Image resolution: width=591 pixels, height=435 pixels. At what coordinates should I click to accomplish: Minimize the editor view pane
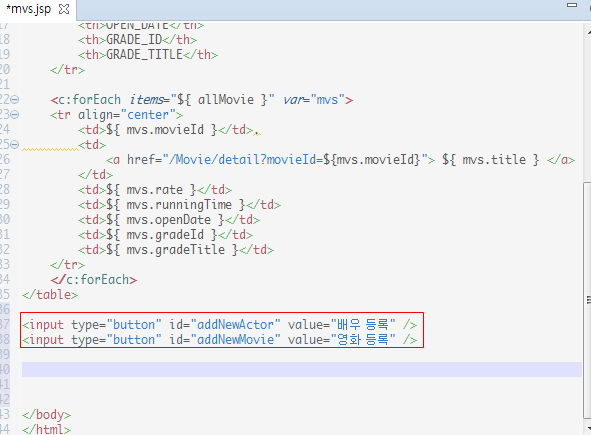pos(572,5)
